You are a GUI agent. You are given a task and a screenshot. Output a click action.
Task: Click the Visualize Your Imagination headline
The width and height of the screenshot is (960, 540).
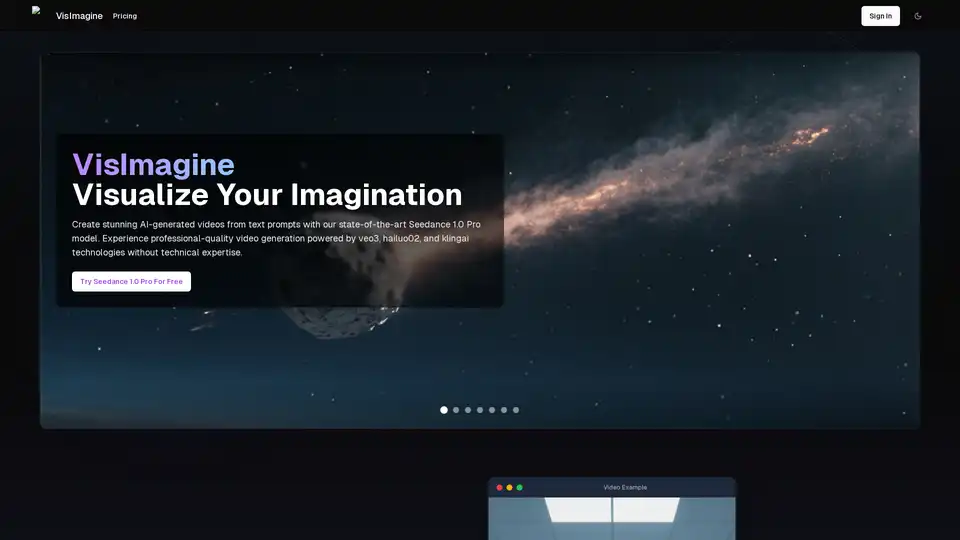267,194
